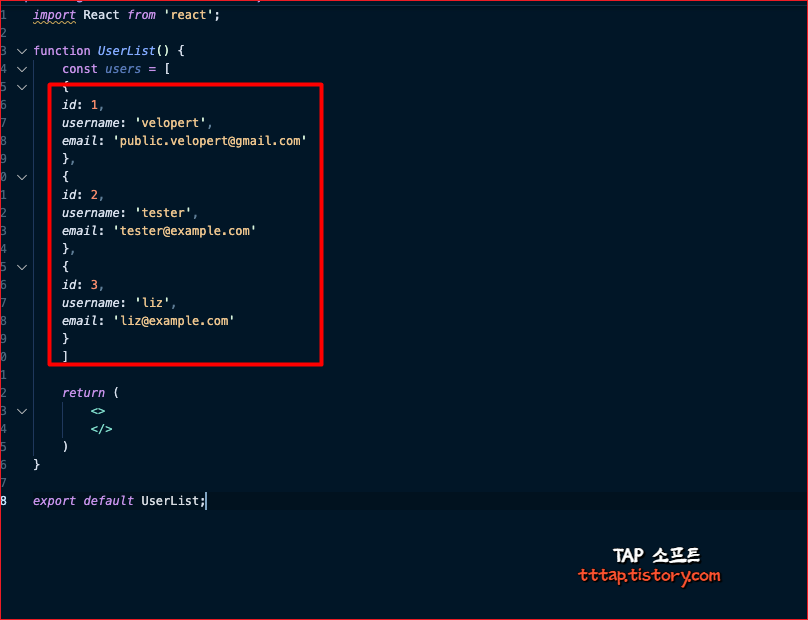Screen dimensions: 808x620
Task: Click the 'velopert' username string
Action: [x=171, y=123]
